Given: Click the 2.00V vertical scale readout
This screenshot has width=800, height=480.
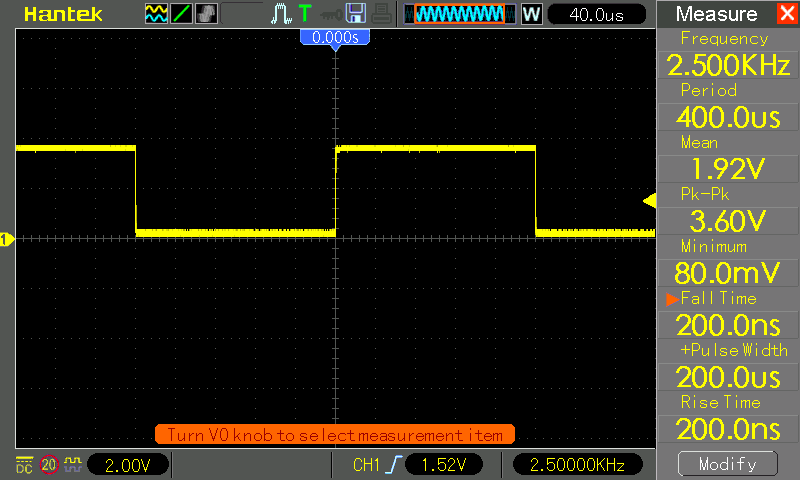Looking at the screenshot, I should tap(128, 465).
